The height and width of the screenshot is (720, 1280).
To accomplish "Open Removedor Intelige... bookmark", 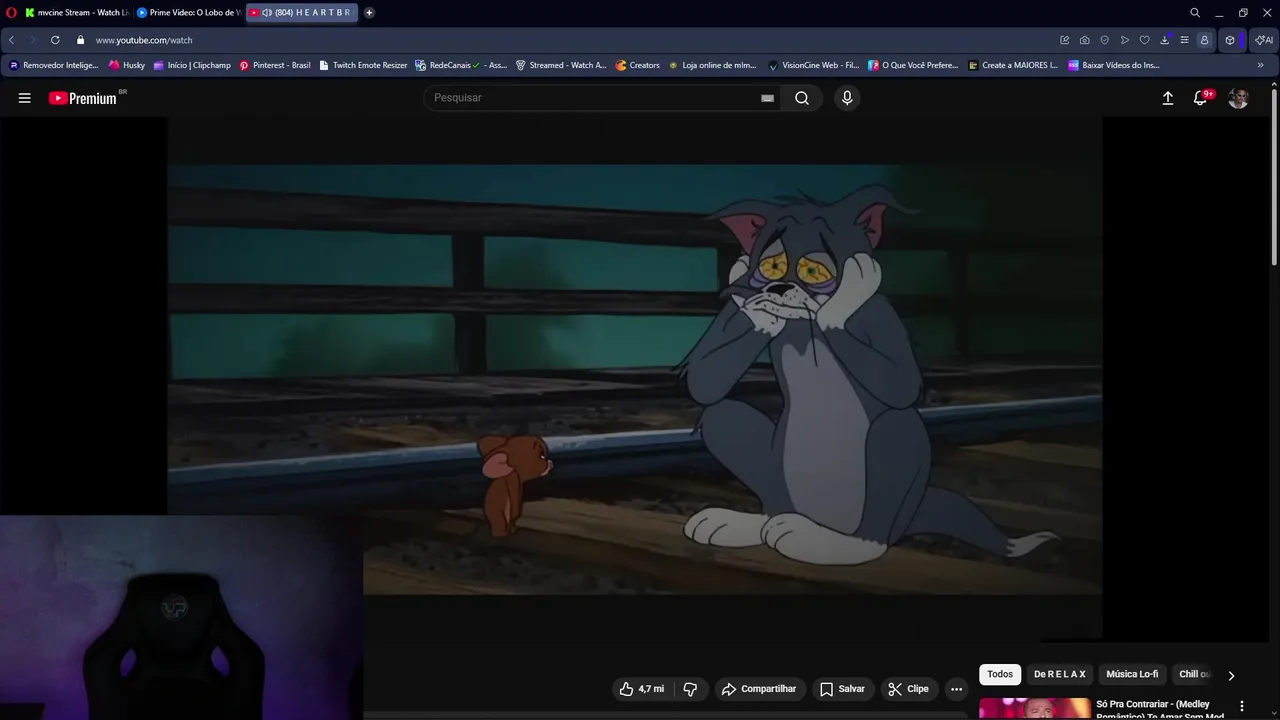I will click(x=54, y=65).
